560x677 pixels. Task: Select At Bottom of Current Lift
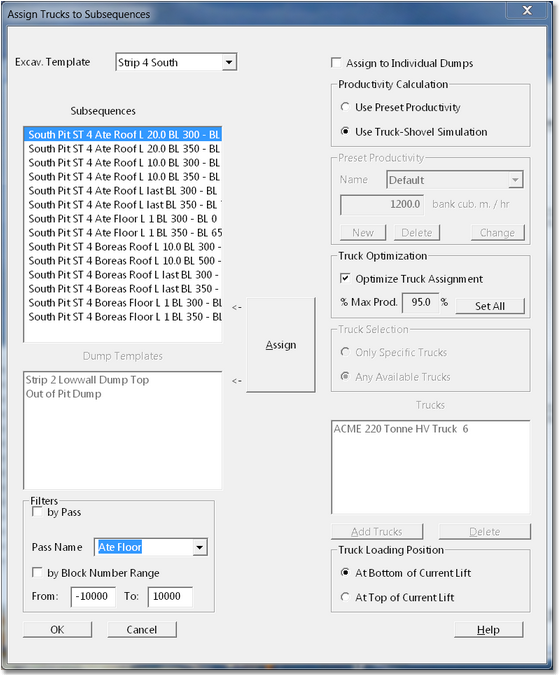click(x=345, y=573)
